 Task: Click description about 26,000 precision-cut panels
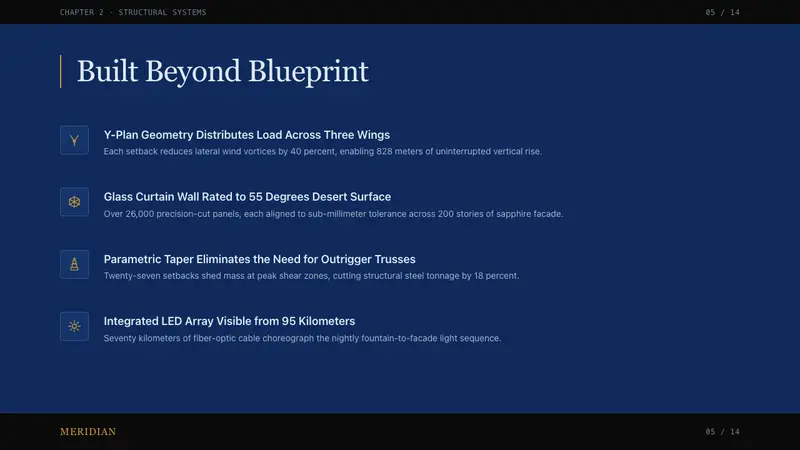coord(334,214)
